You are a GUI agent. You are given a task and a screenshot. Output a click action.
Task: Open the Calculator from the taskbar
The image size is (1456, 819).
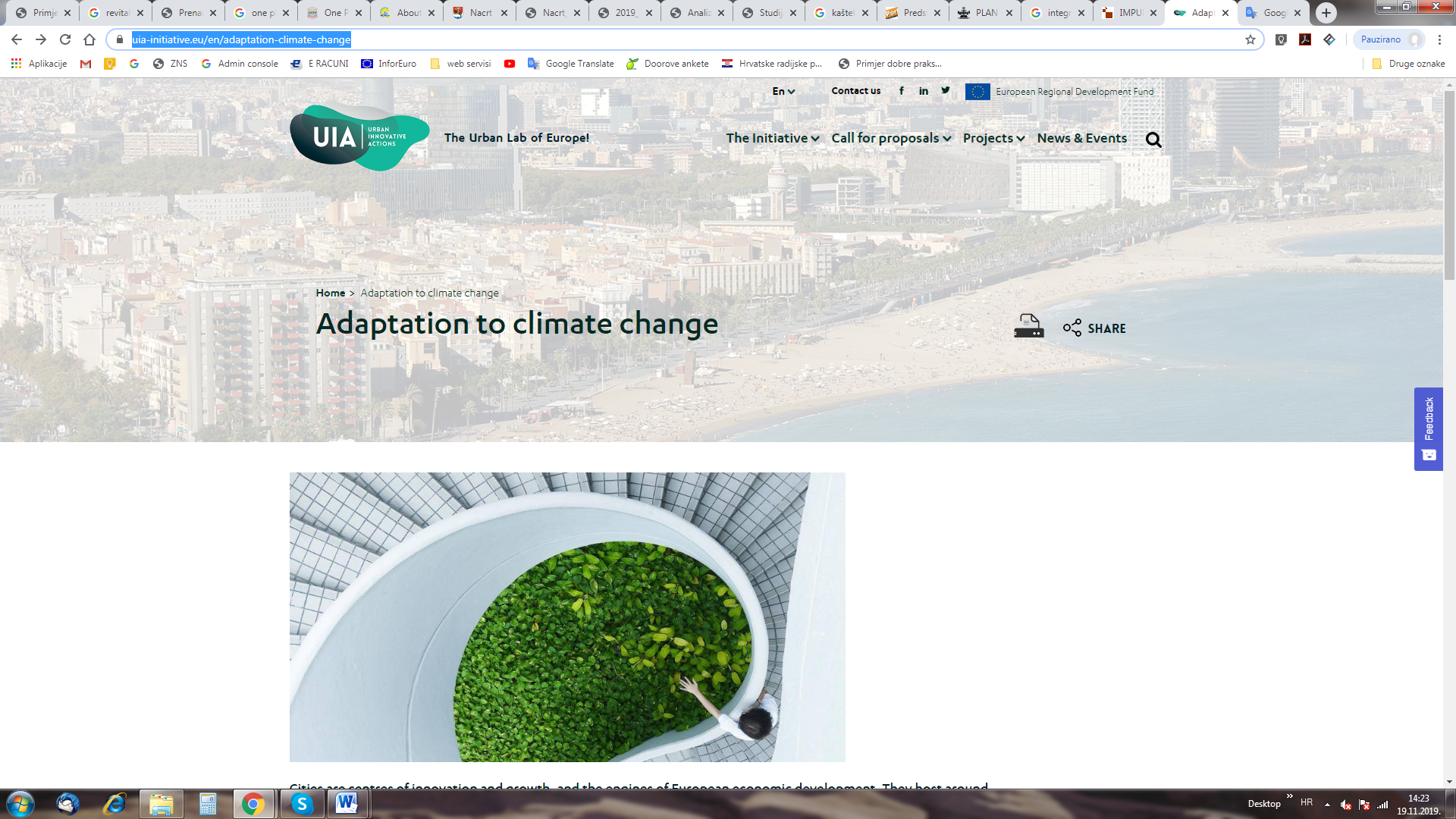click(208, 804)
